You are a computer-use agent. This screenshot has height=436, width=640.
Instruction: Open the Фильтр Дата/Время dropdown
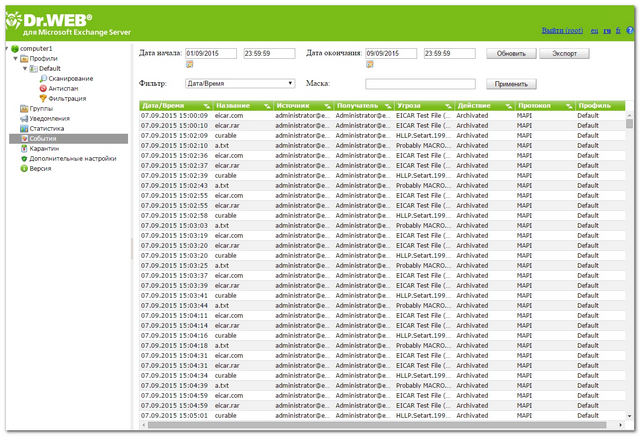(240, 83)
